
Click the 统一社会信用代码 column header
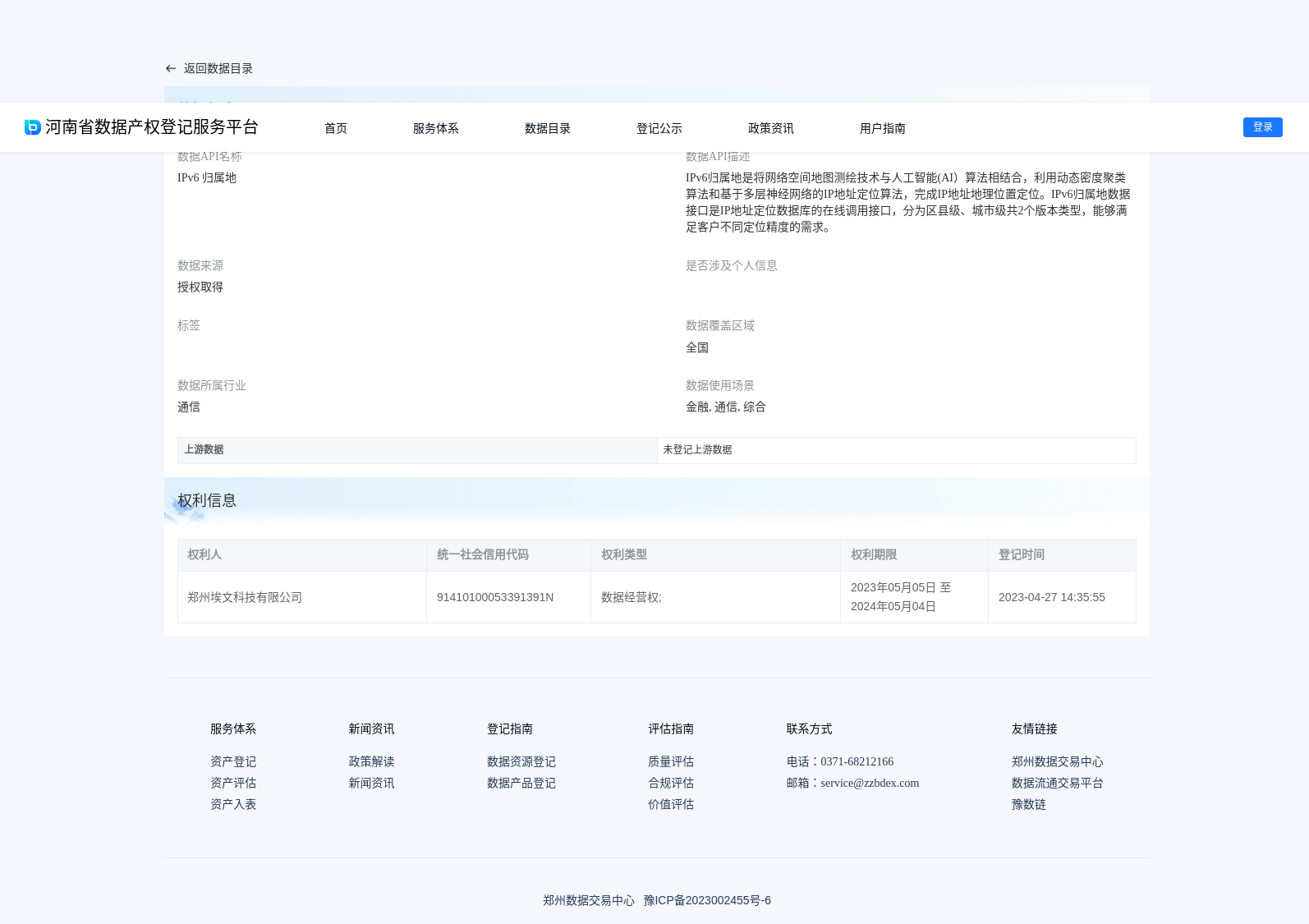tap(508, 555)
